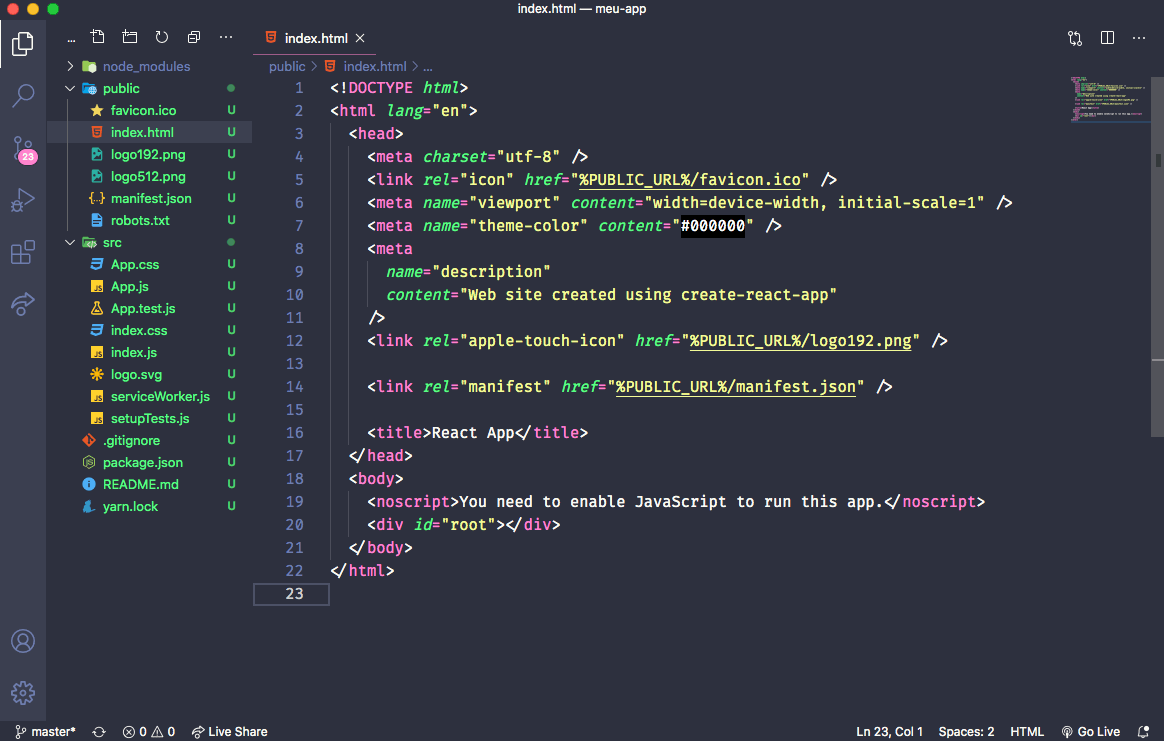Open the Run and Debug view

coord(23,201)
